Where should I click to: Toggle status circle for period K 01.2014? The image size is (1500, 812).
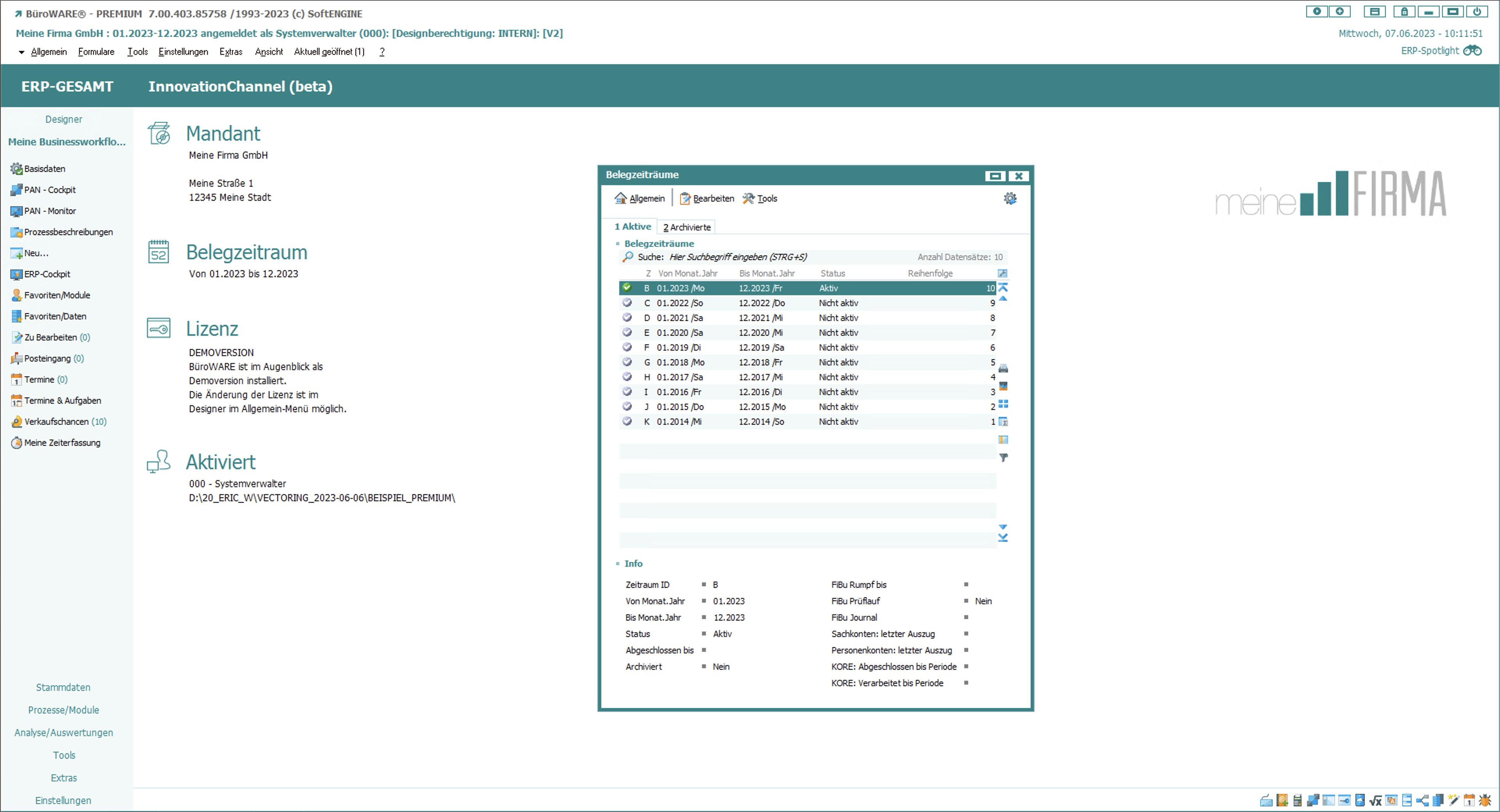(x=627, y=422)
